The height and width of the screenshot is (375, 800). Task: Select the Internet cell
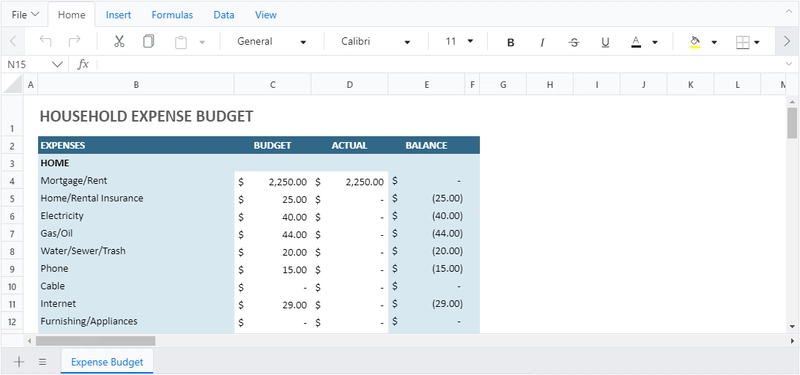pyautogui.click(x=136, y=304)
